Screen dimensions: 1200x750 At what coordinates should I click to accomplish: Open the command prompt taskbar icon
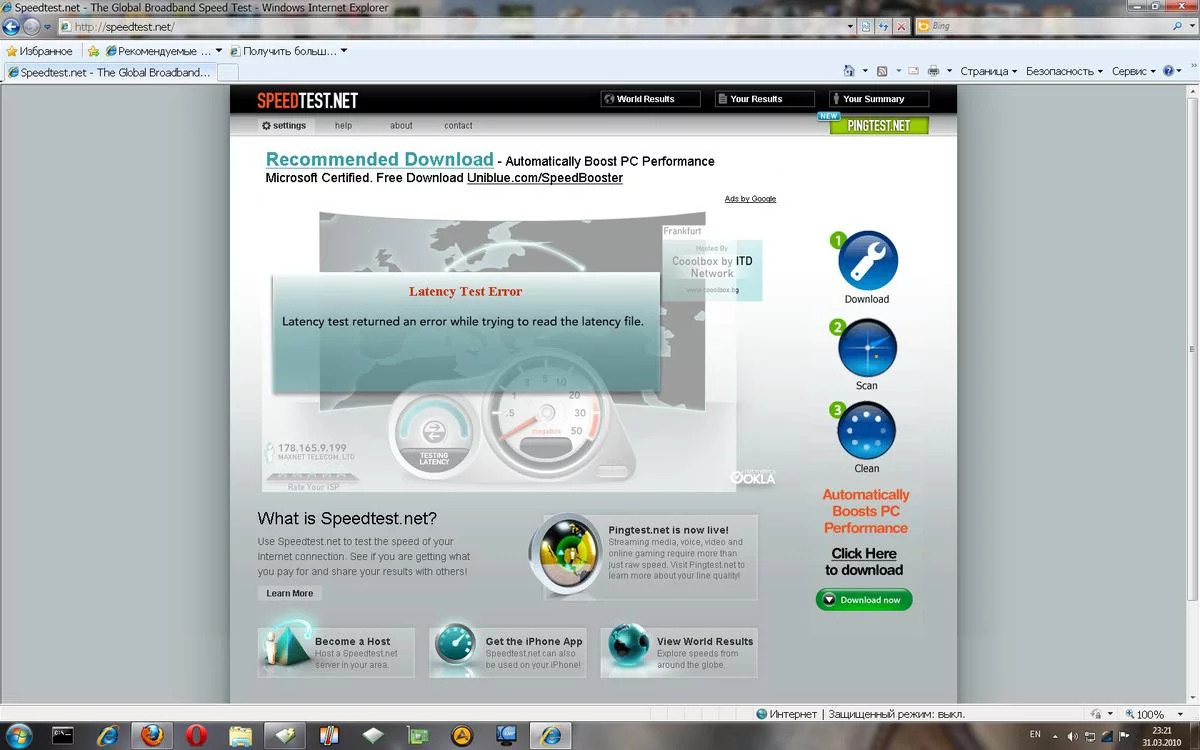[x=63, y=735]
